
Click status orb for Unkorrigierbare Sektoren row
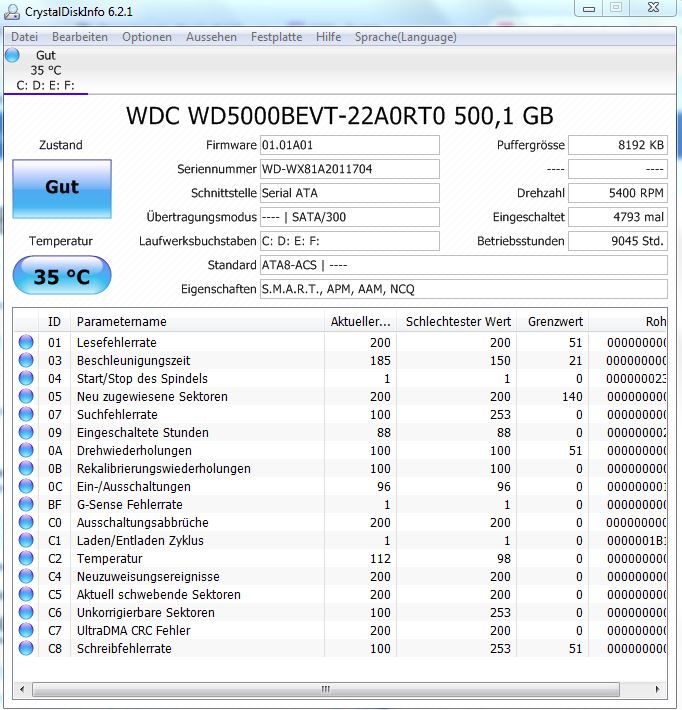click(x=26, y=612)
